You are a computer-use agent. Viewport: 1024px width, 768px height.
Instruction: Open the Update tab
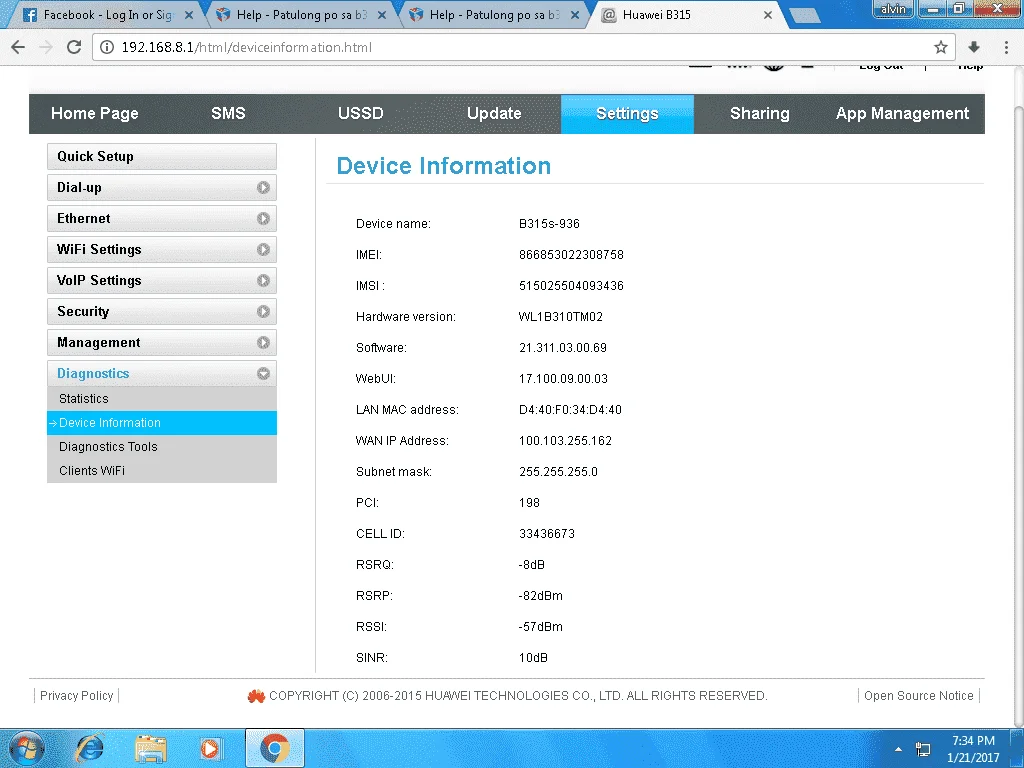494,114
